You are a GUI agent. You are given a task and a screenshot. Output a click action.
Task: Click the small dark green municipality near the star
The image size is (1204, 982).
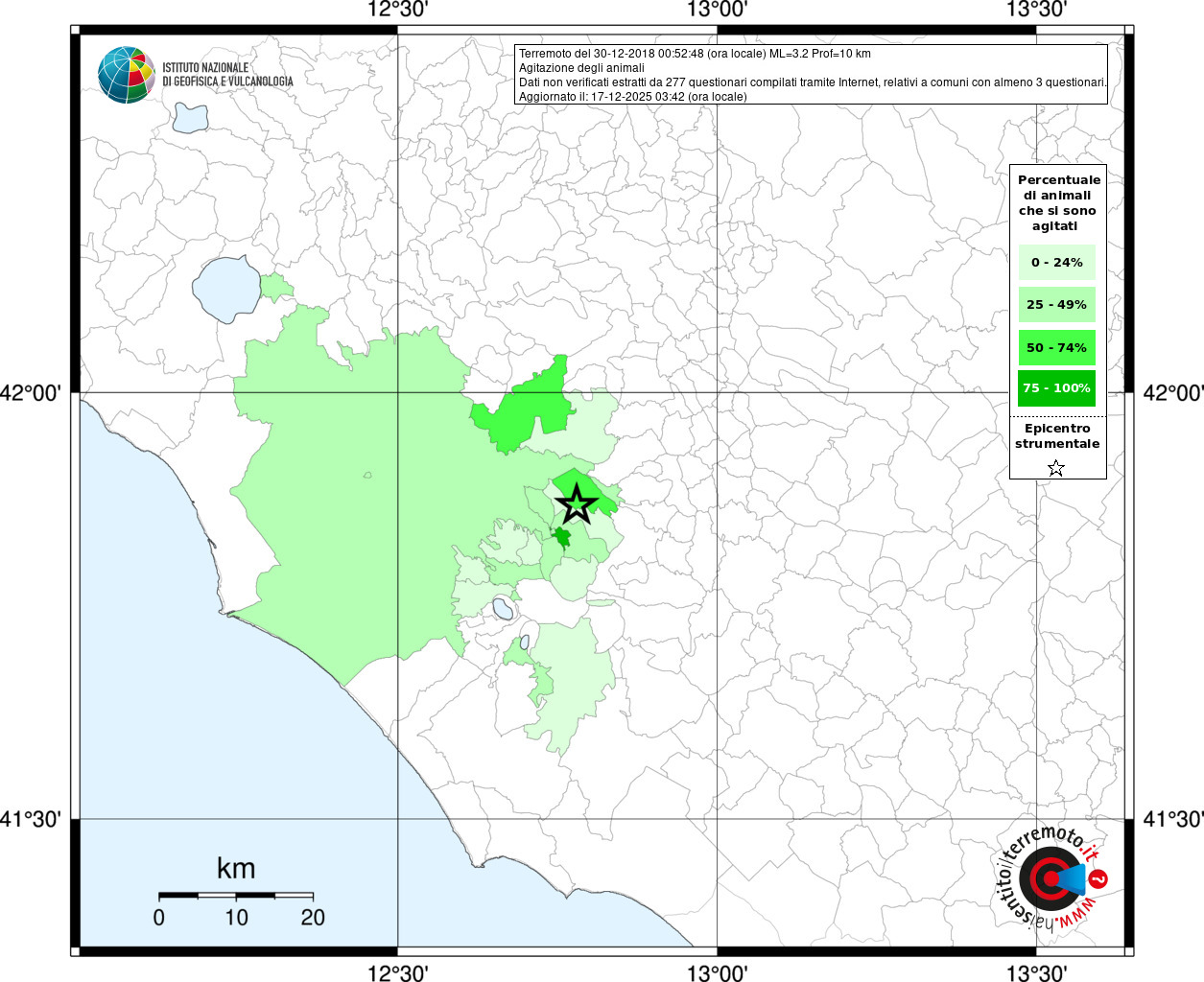pyautogui.click(x=560, y=538)
